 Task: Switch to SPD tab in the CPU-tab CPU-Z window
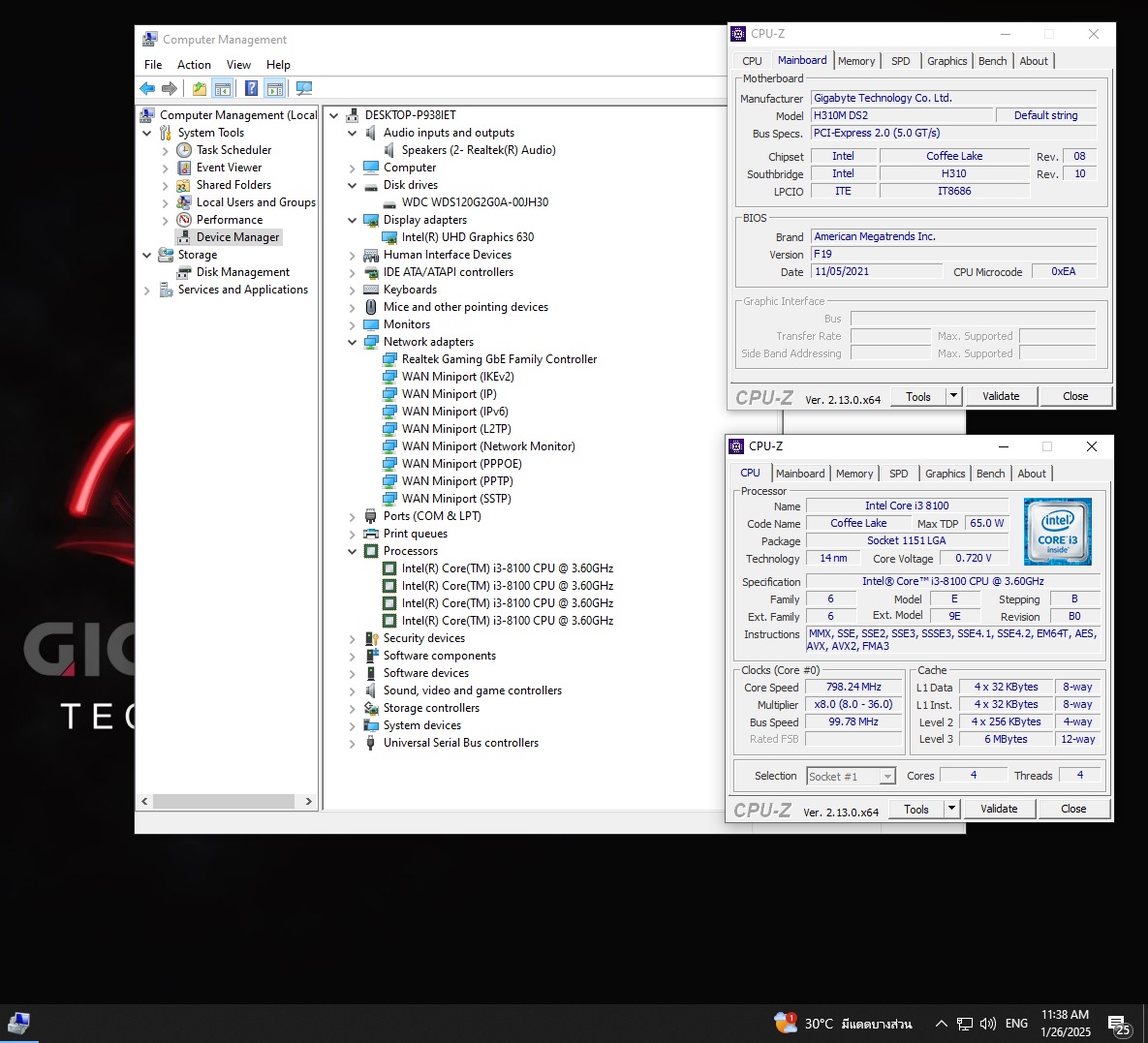(898, 474)
